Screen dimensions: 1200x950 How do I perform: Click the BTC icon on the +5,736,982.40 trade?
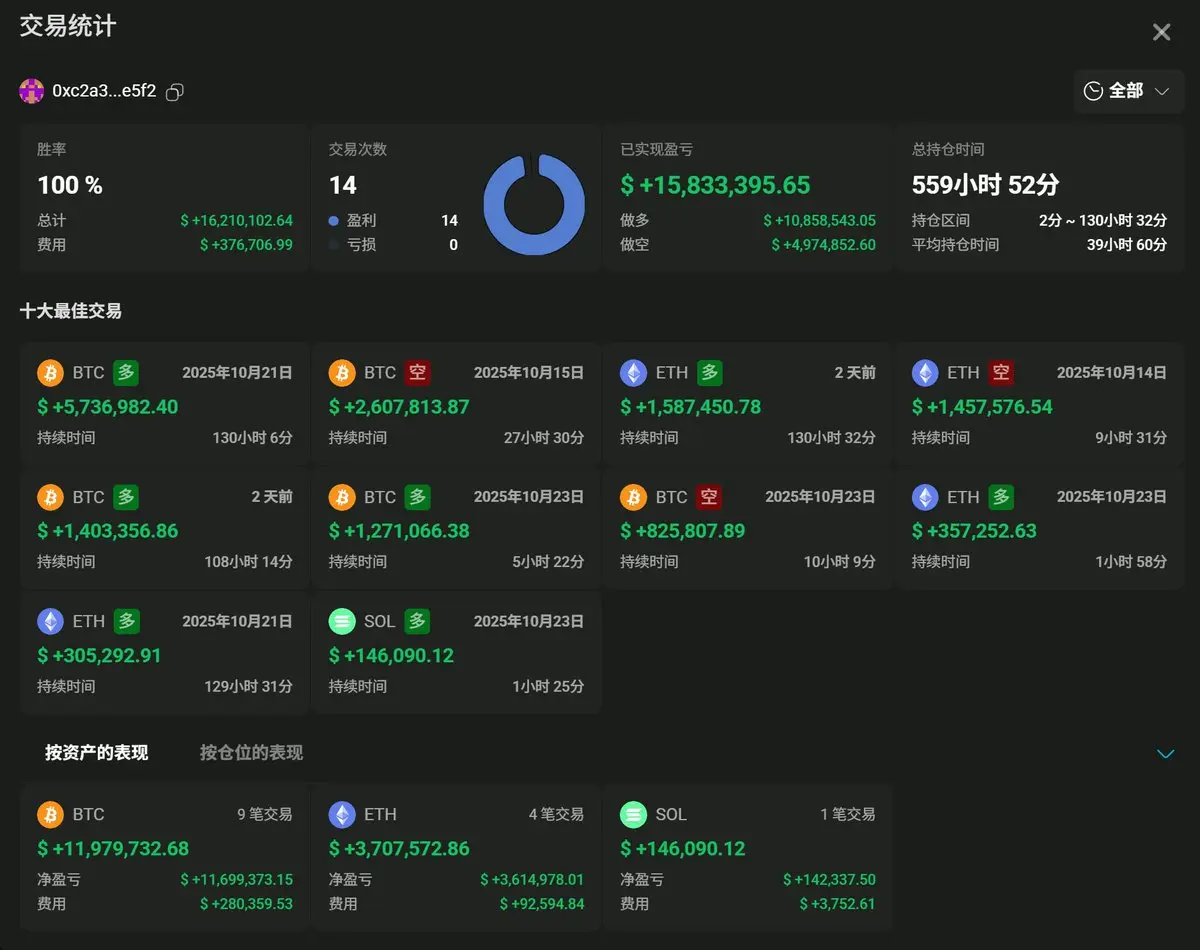click(x=50, y=373)
